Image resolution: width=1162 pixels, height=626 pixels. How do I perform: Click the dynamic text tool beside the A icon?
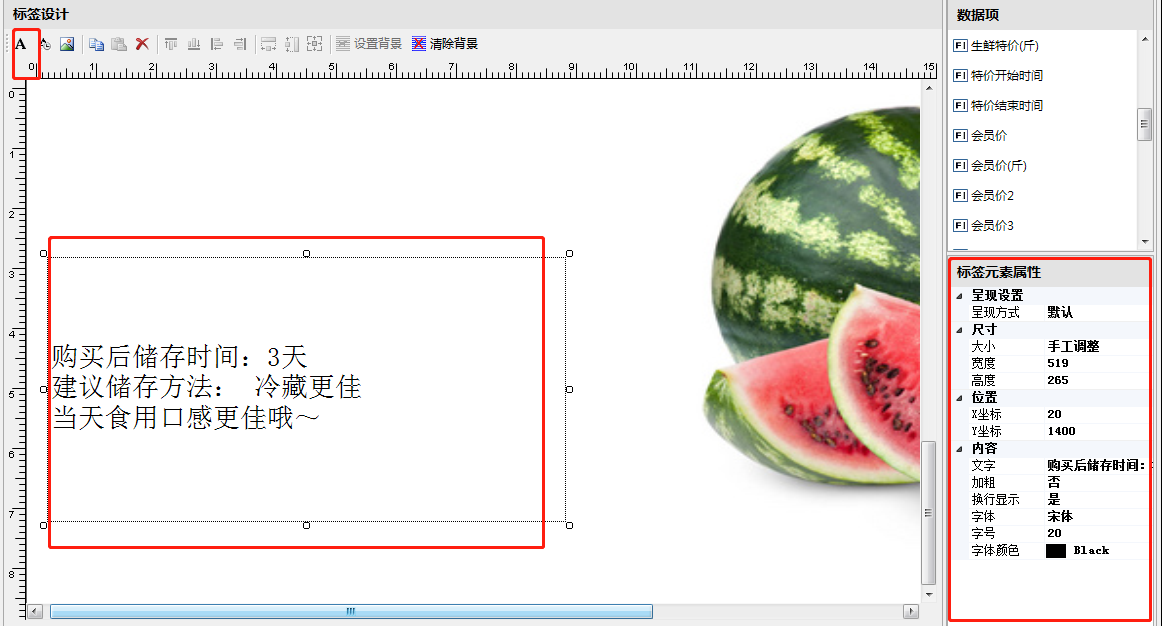(45, 44)
